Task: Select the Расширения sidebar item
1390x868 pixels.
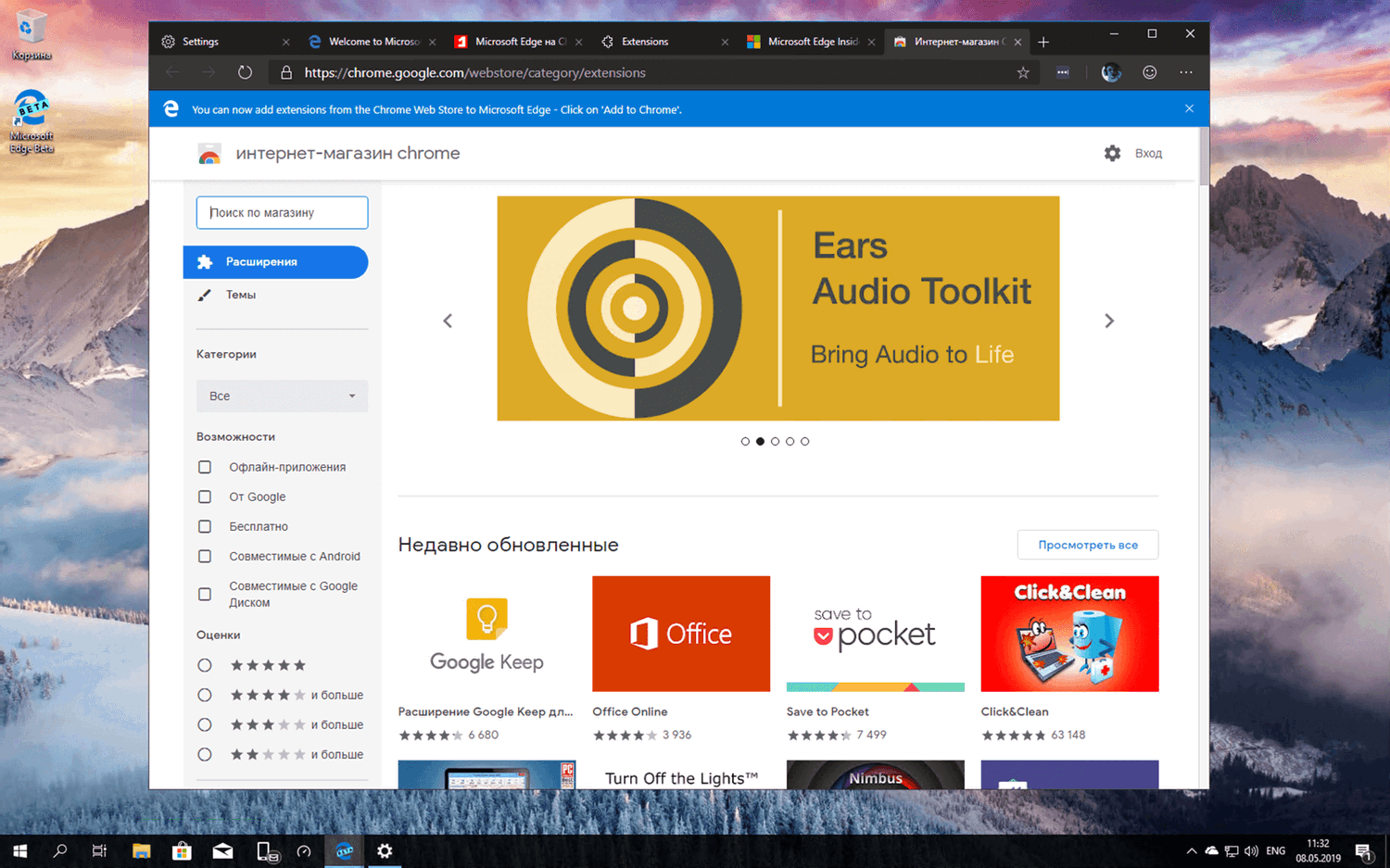Action: (x=275, y=262)
